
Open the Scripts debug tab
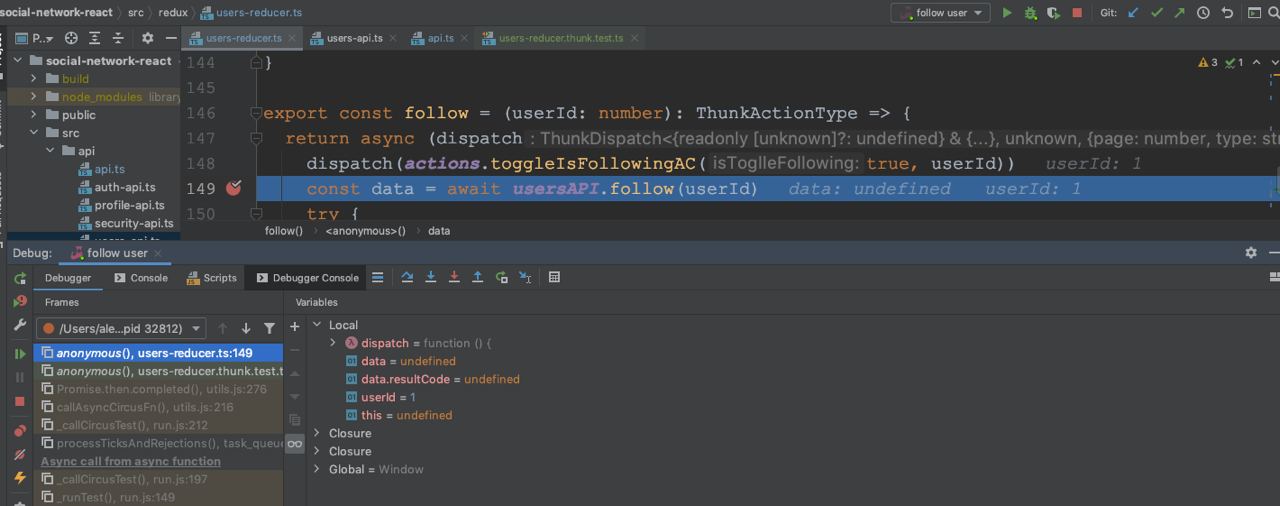click(x=212, y=278)
